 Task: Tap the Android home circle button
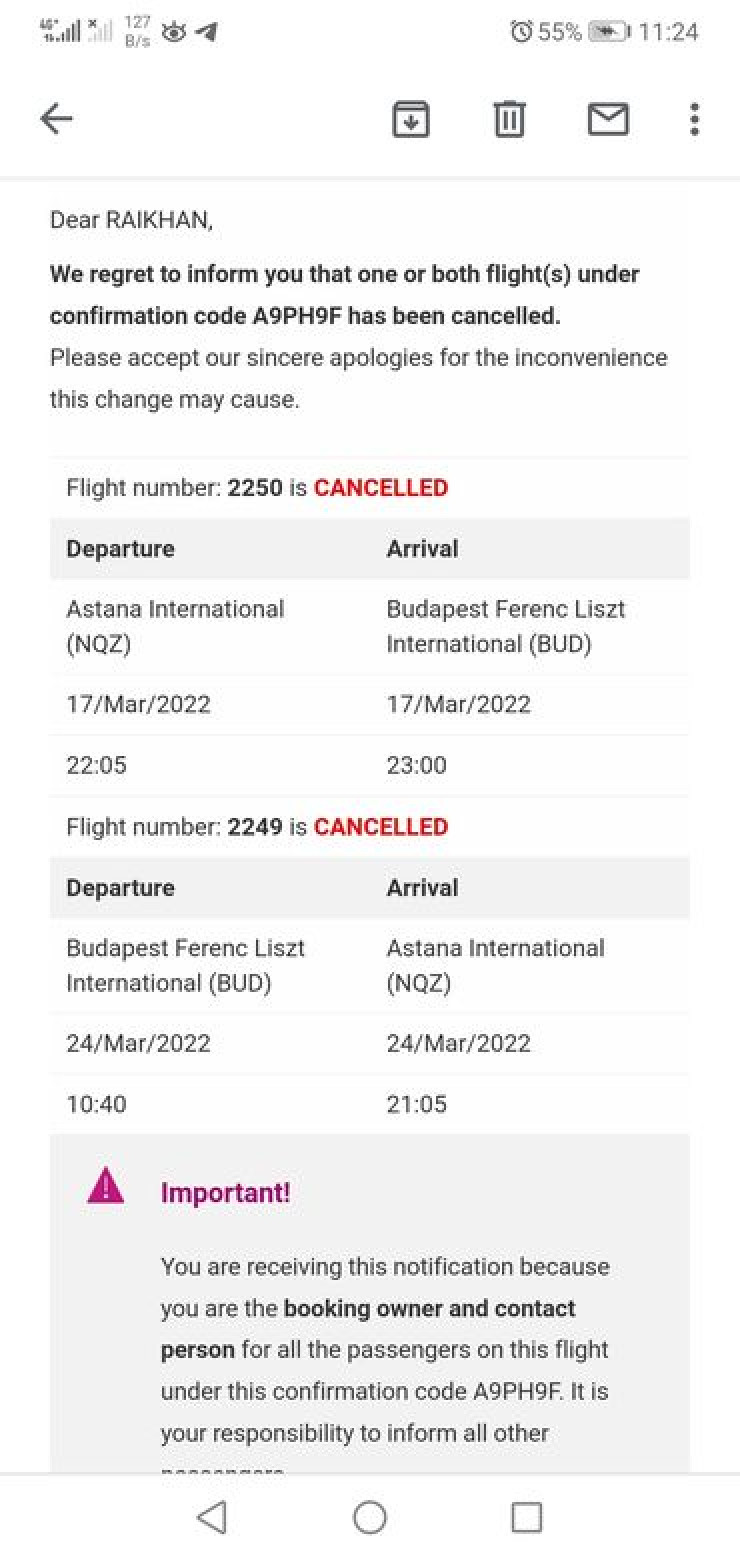370,1517
